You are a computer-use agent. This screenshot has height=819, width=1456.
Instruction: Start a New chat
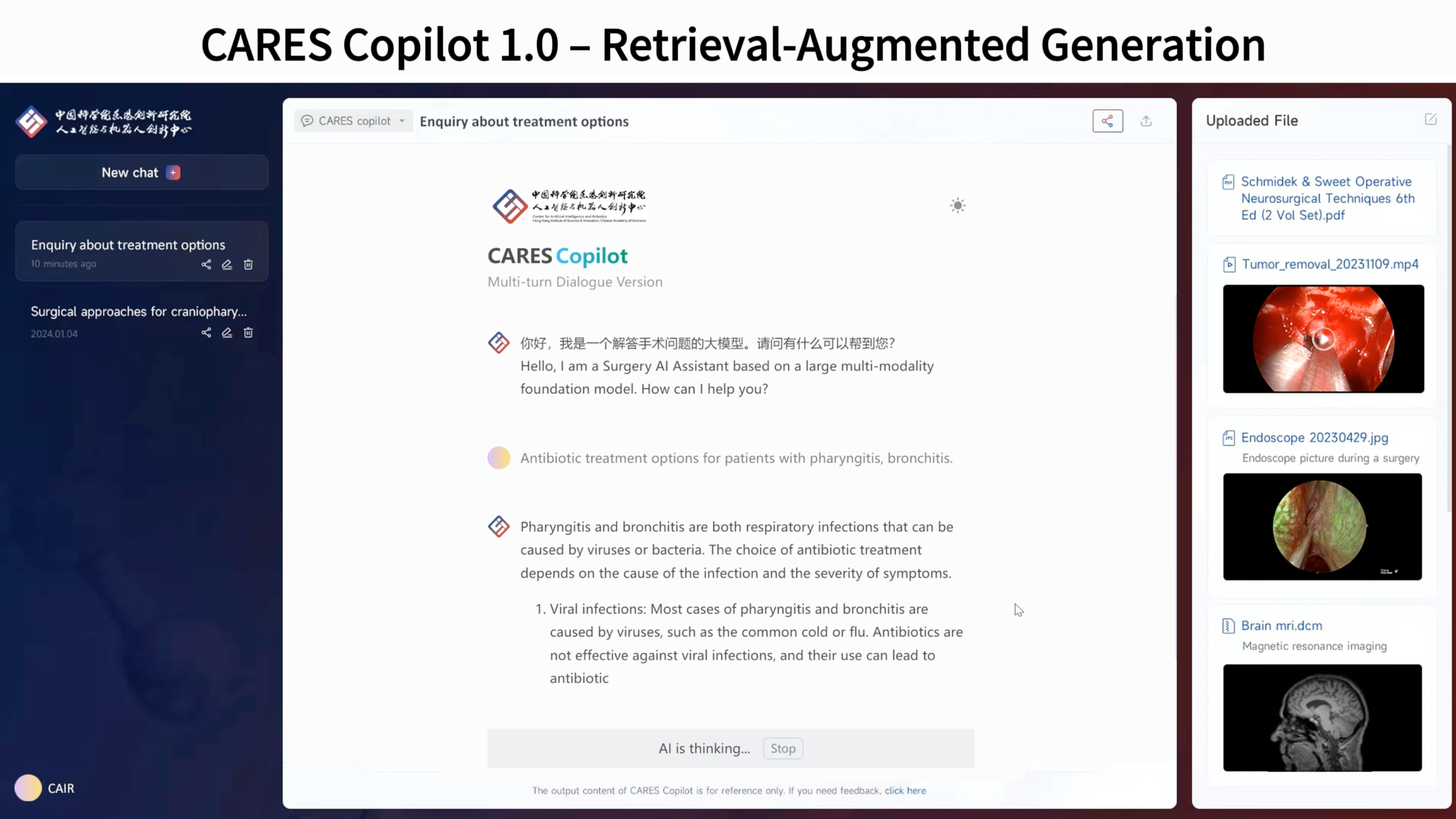point(141,172)
